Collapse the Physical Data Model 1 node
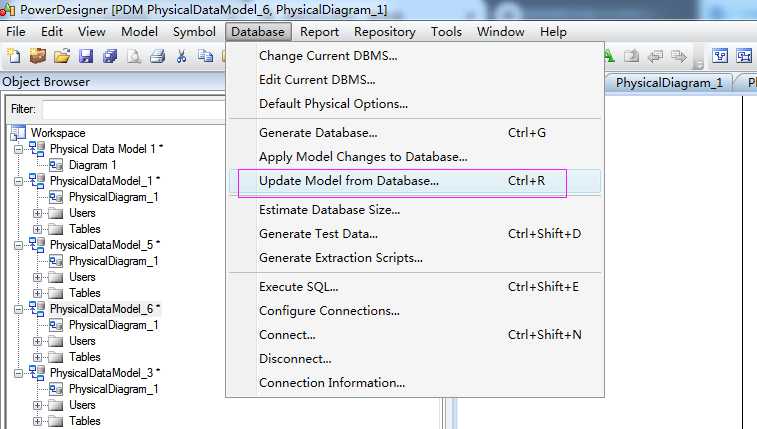 click(18, 149)
